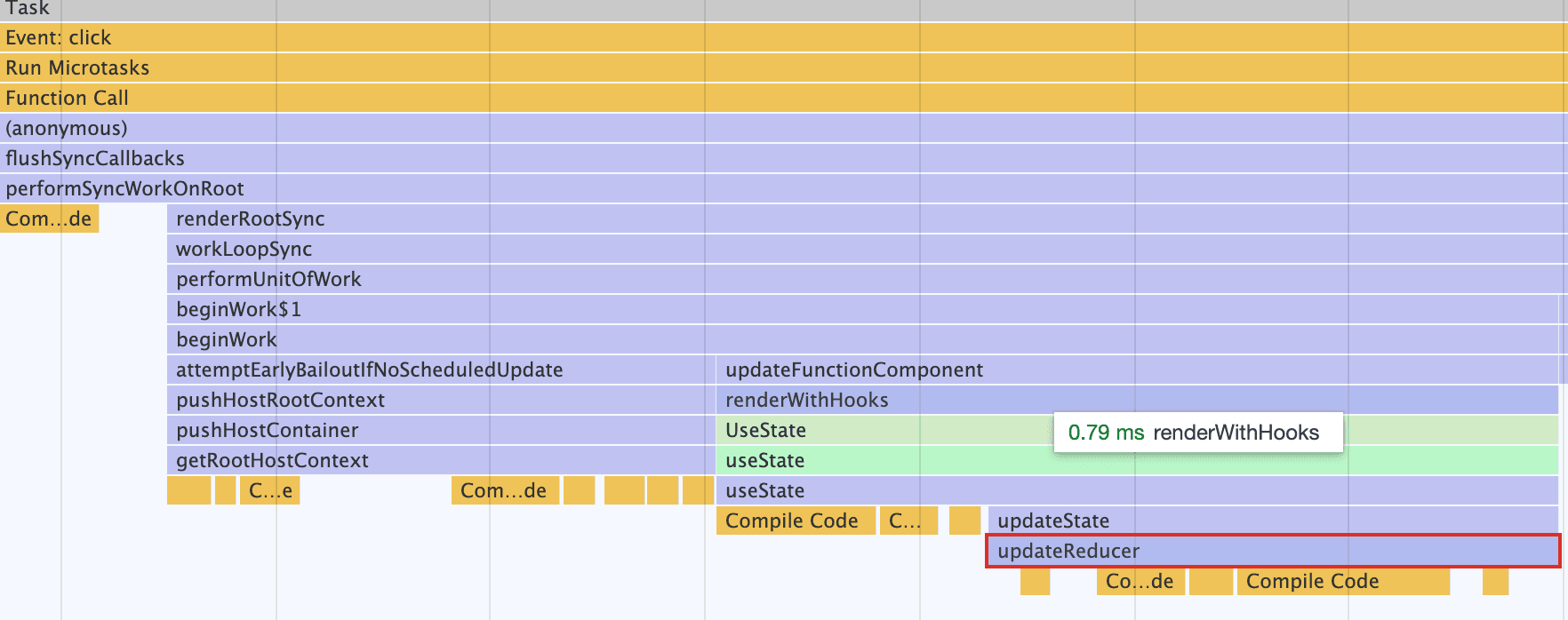Select the getRootHostContext frame
The image size is (1568, 620).
pos(440,460)
